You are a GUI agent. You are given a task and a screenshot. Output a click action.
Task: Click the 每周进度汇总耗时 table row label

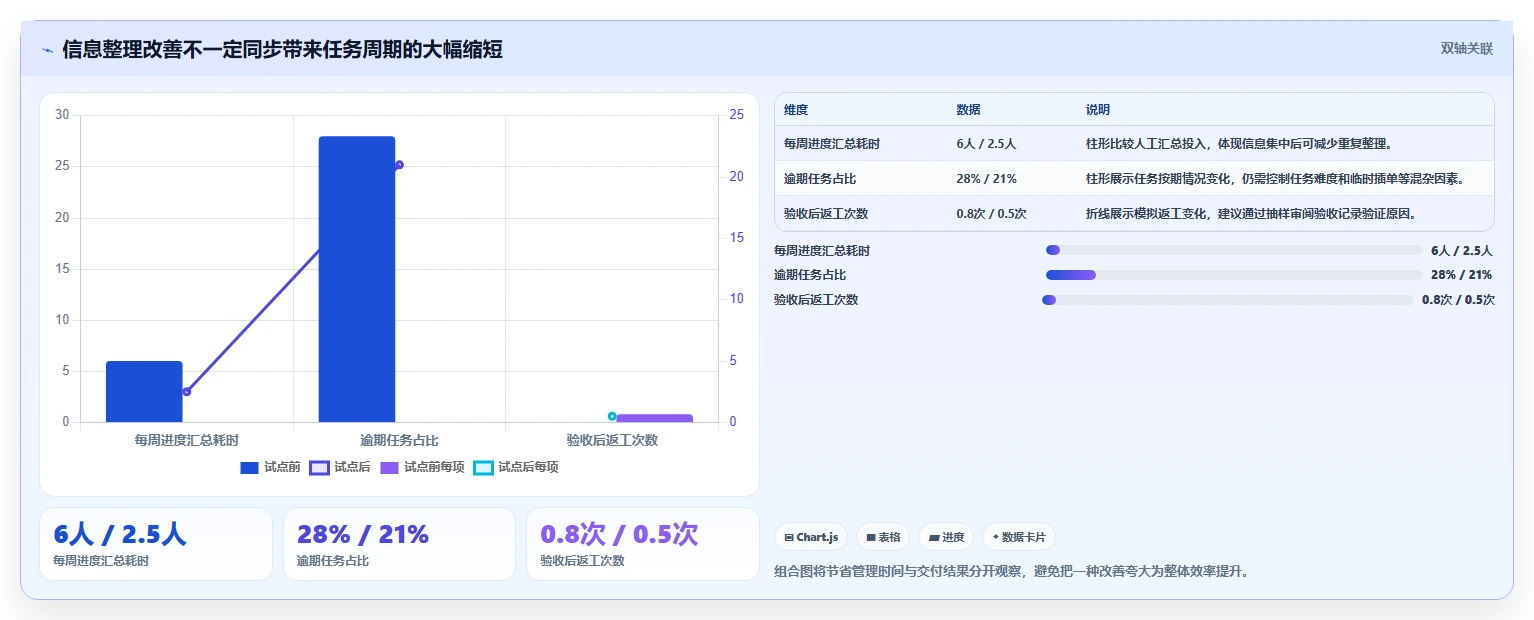click(832, 144)
